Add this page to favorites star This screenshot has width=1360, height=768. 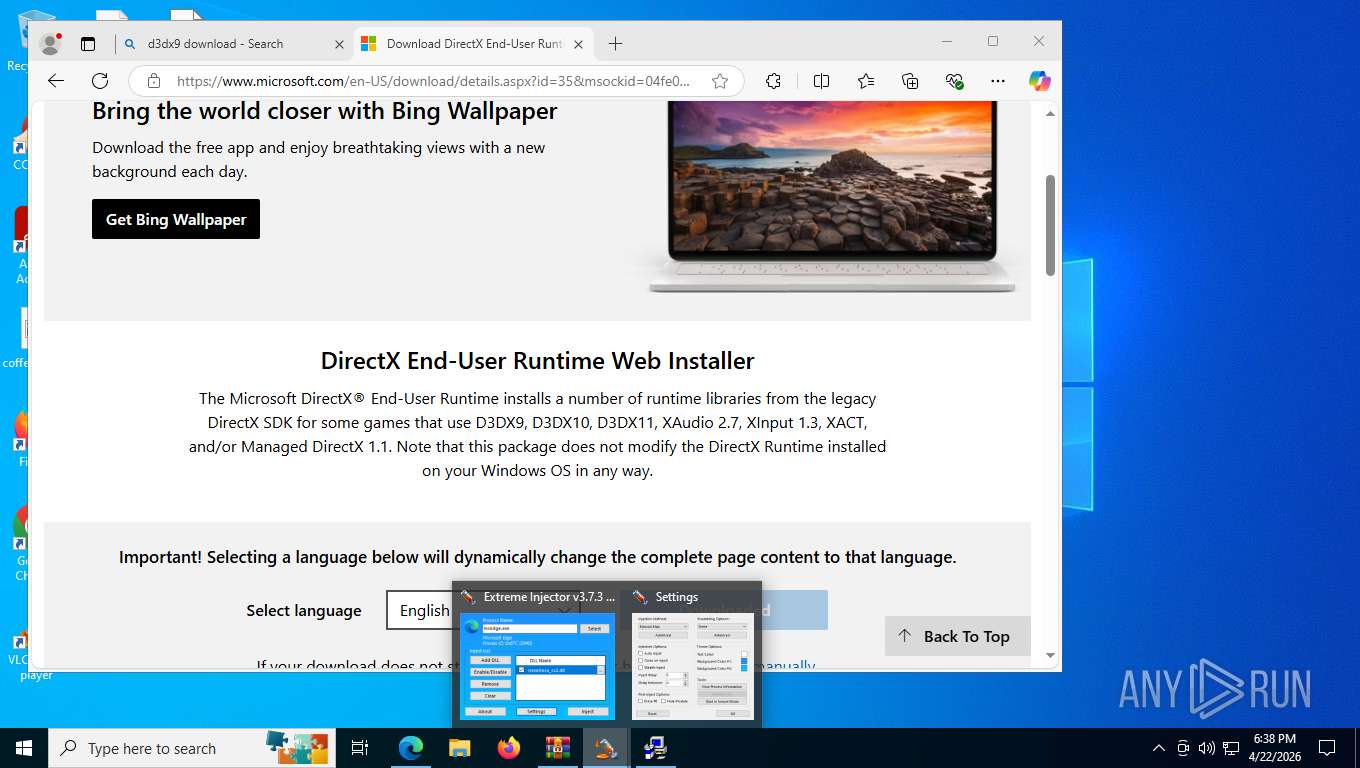pyautogui.click(x=720, y=81)
